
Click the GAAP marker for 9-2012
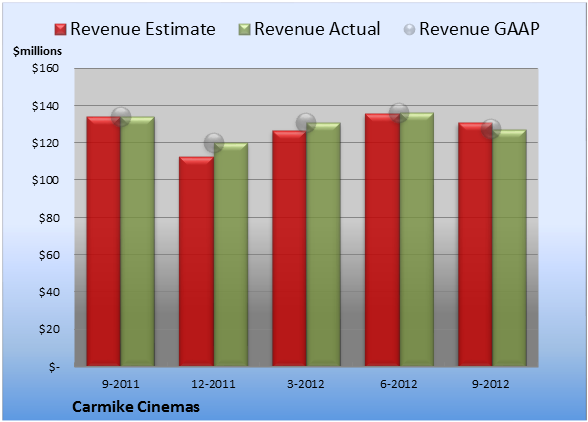point(491,129)
